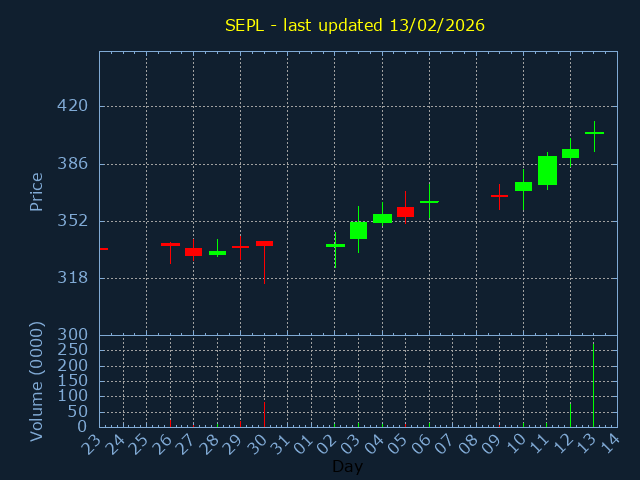
Task: Select the red candlestick with long wick on day 30
Action: (x=264, y=243)
